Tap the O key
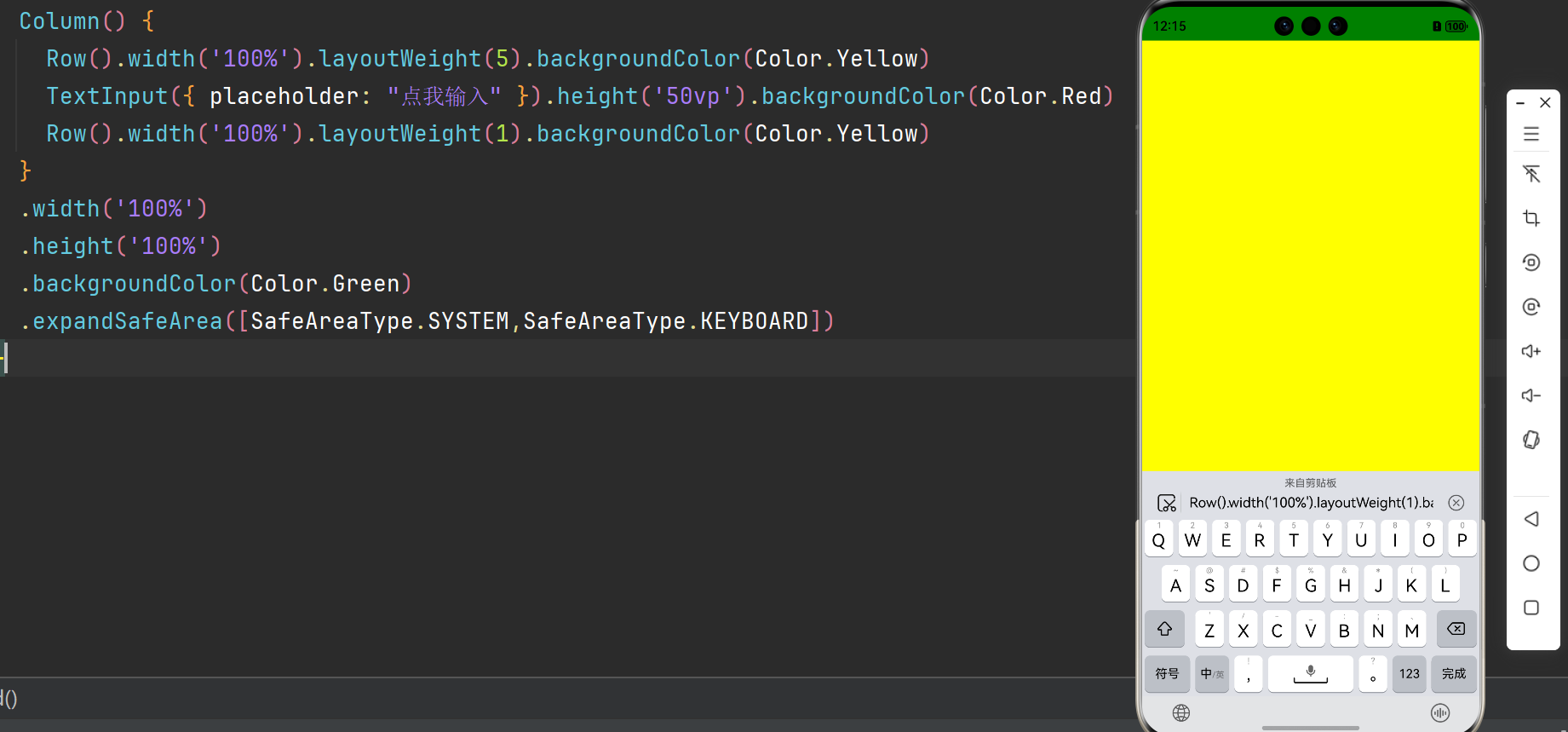1568x732 pixels. 1428,539
